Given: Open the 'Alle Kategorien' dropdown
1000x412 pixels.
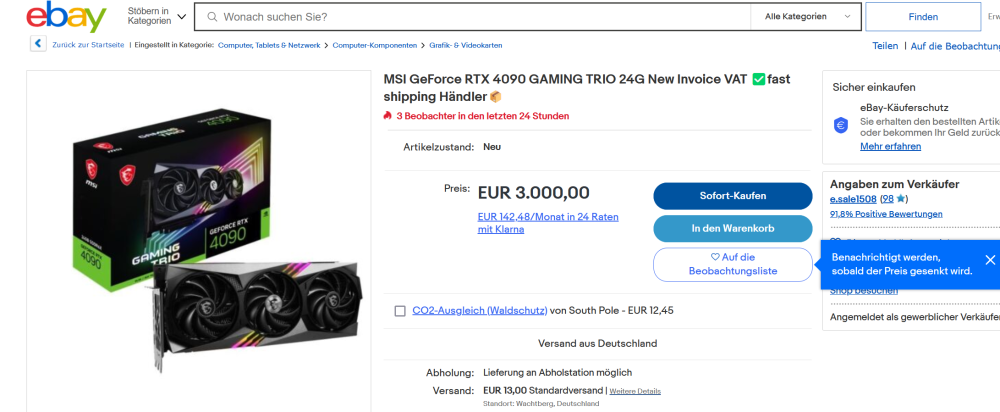Looking at the screenshot, I should tap(808, 17).
